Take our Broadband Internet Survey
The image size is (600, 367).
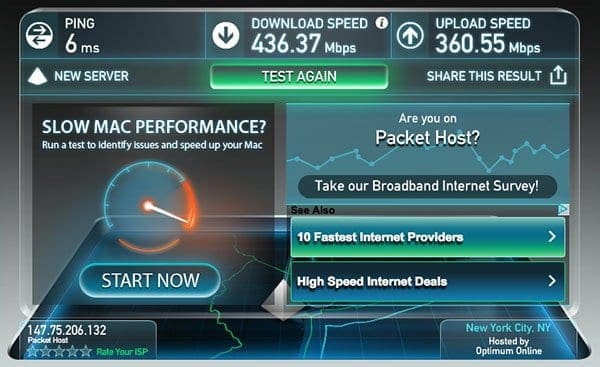427,186
